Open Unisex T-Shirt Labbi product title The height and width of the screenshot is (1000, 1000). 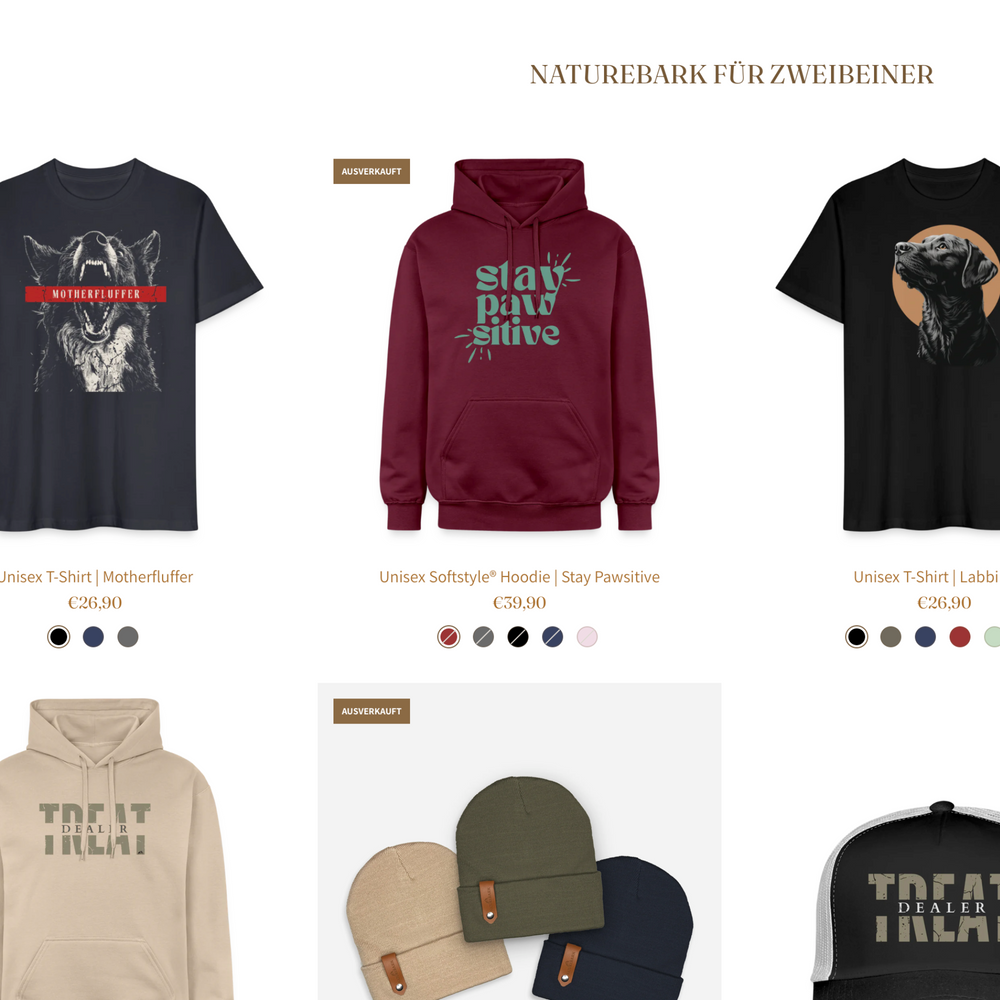tap(927, 577)
